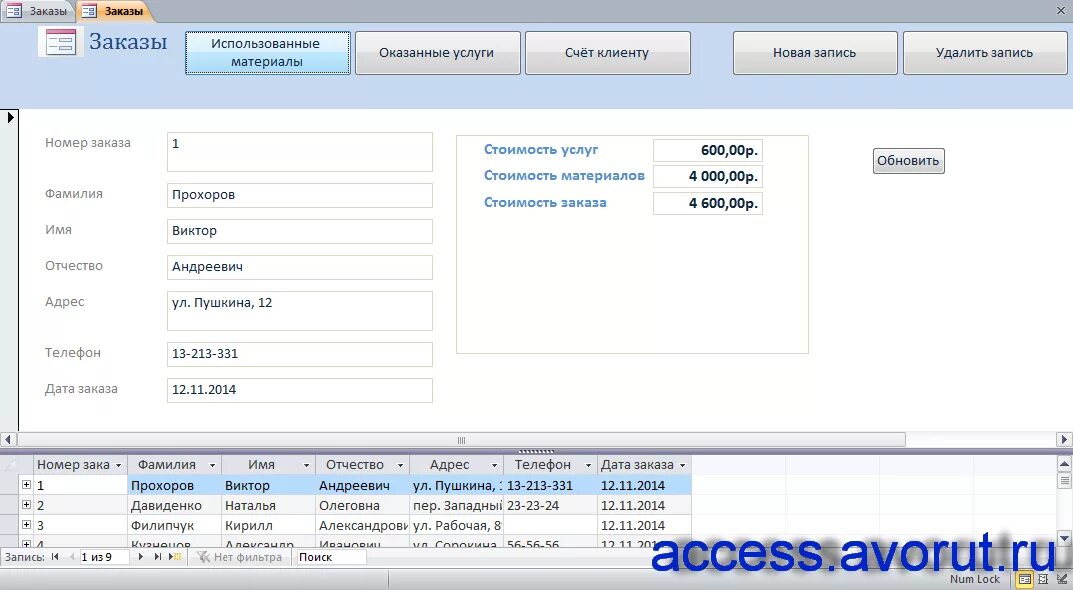Click the record selector arrow on the left edge
The height and width of the screenshot is (590, 1073).
(11, 117)
